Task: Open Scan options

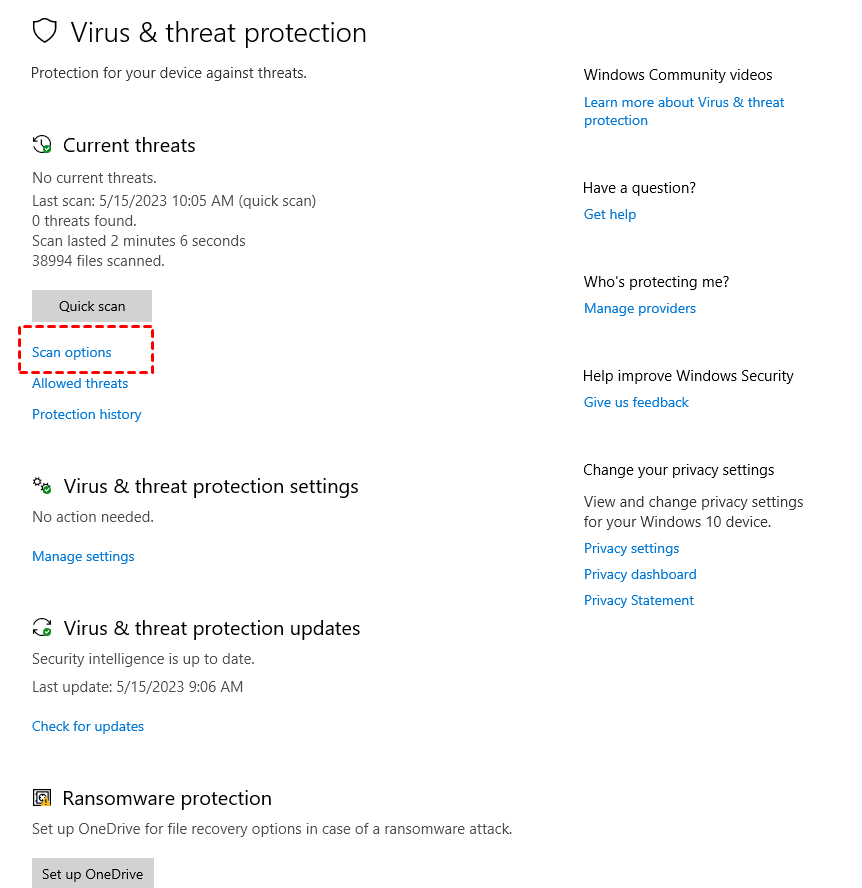Action: [72, 352]
